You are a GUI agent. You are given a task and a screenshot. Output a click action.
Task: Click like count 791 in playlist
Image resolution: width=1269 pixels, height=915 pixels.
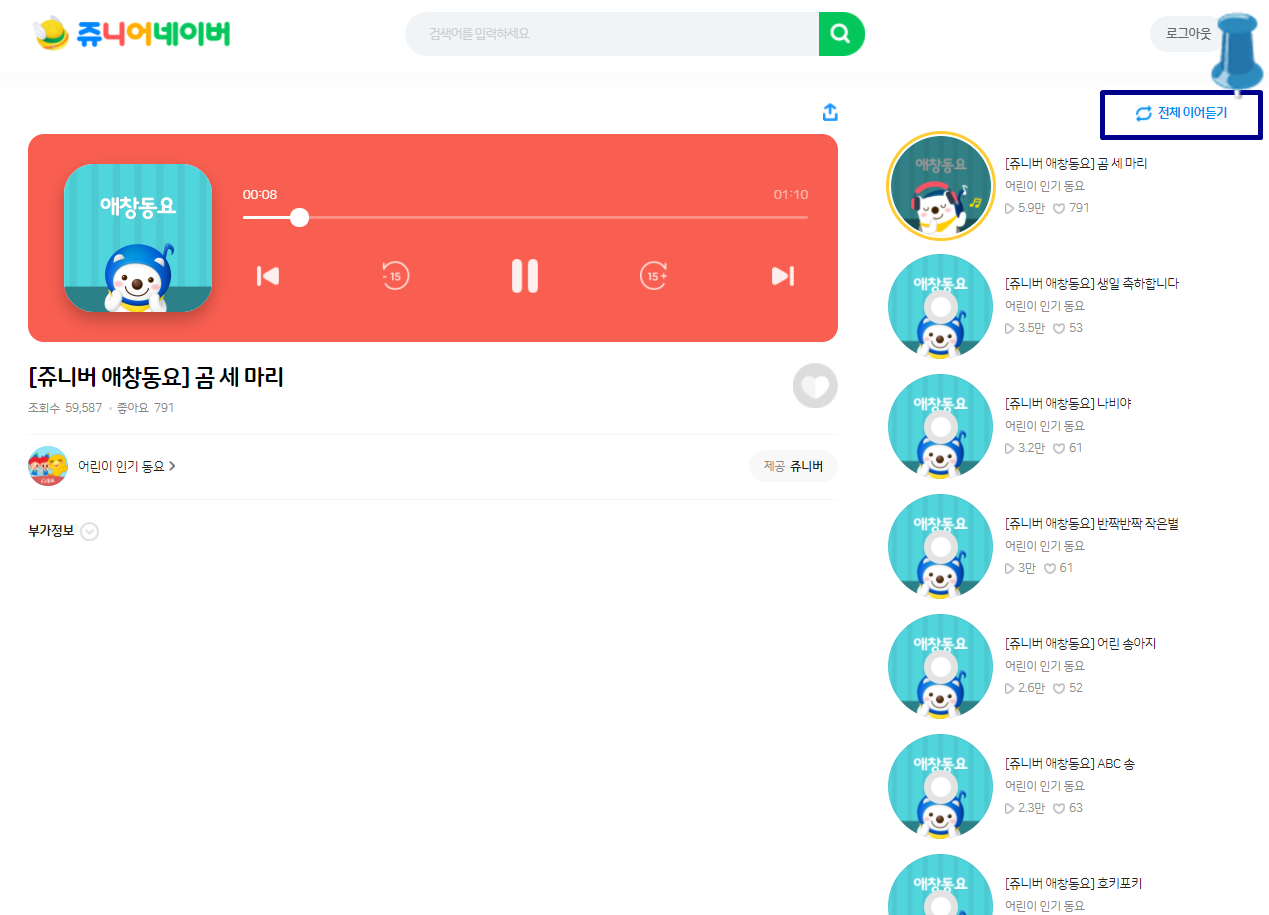tap(1071, 208)
